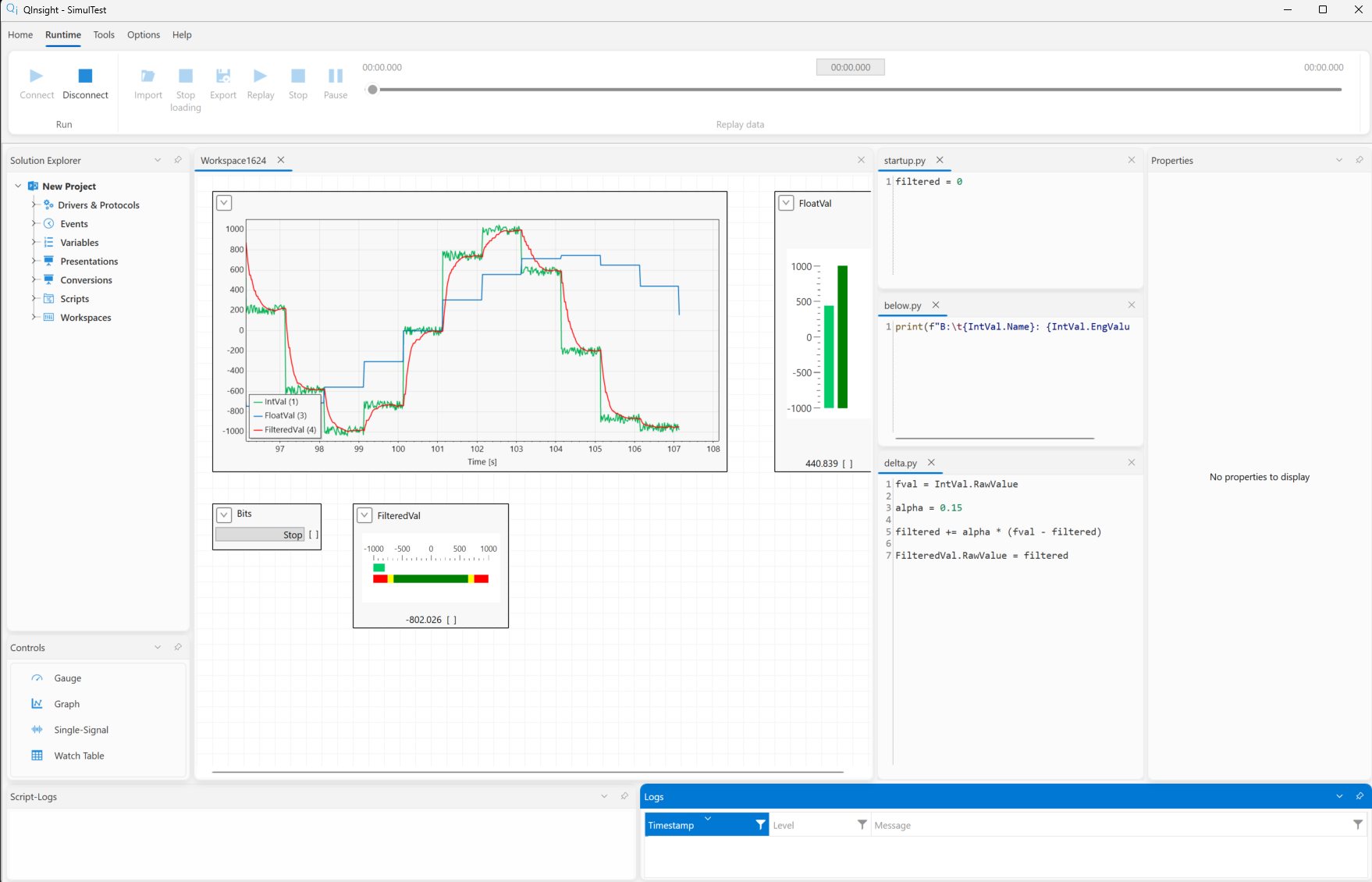Open the graph widget dropdown arrow
Screen dimensions: 1372x882
(224, 203)
